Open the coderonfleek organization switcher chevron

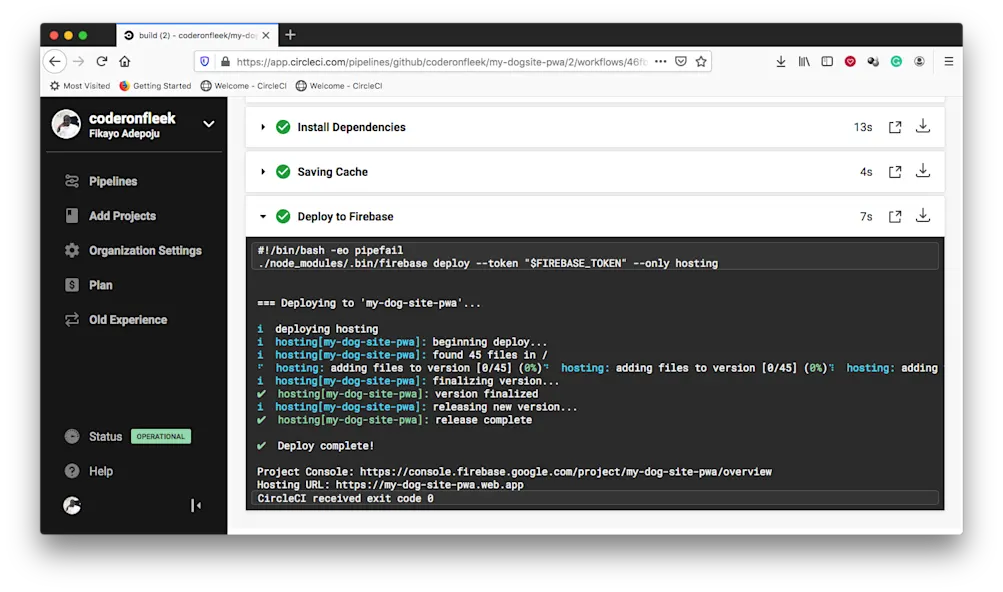pos(209,124)
